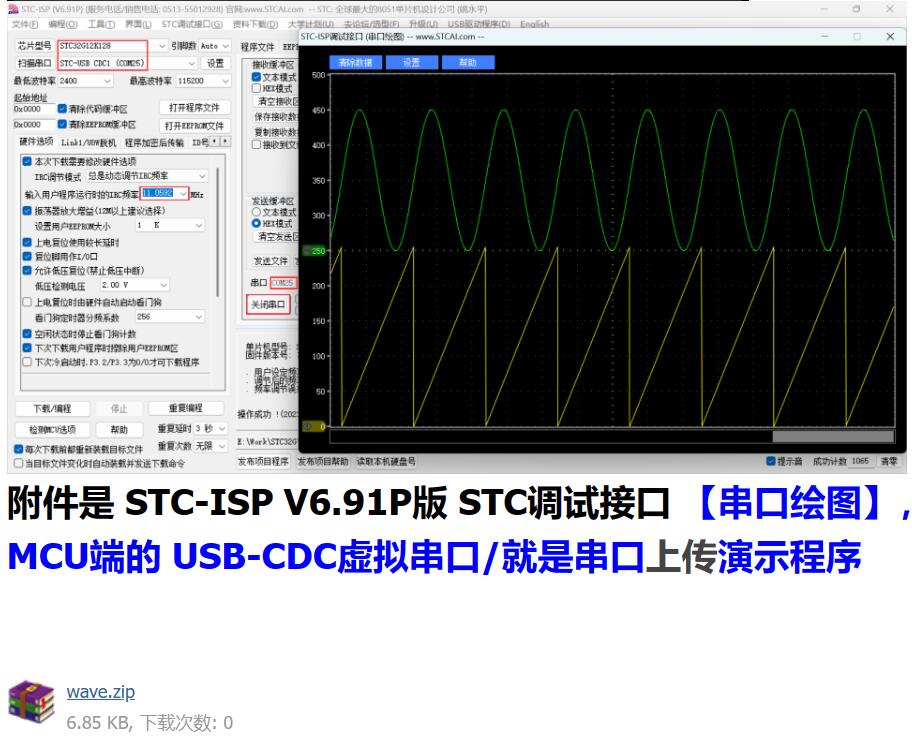Toggle 清除EEPROM缓冲区 checkbox

click(62, 124)
